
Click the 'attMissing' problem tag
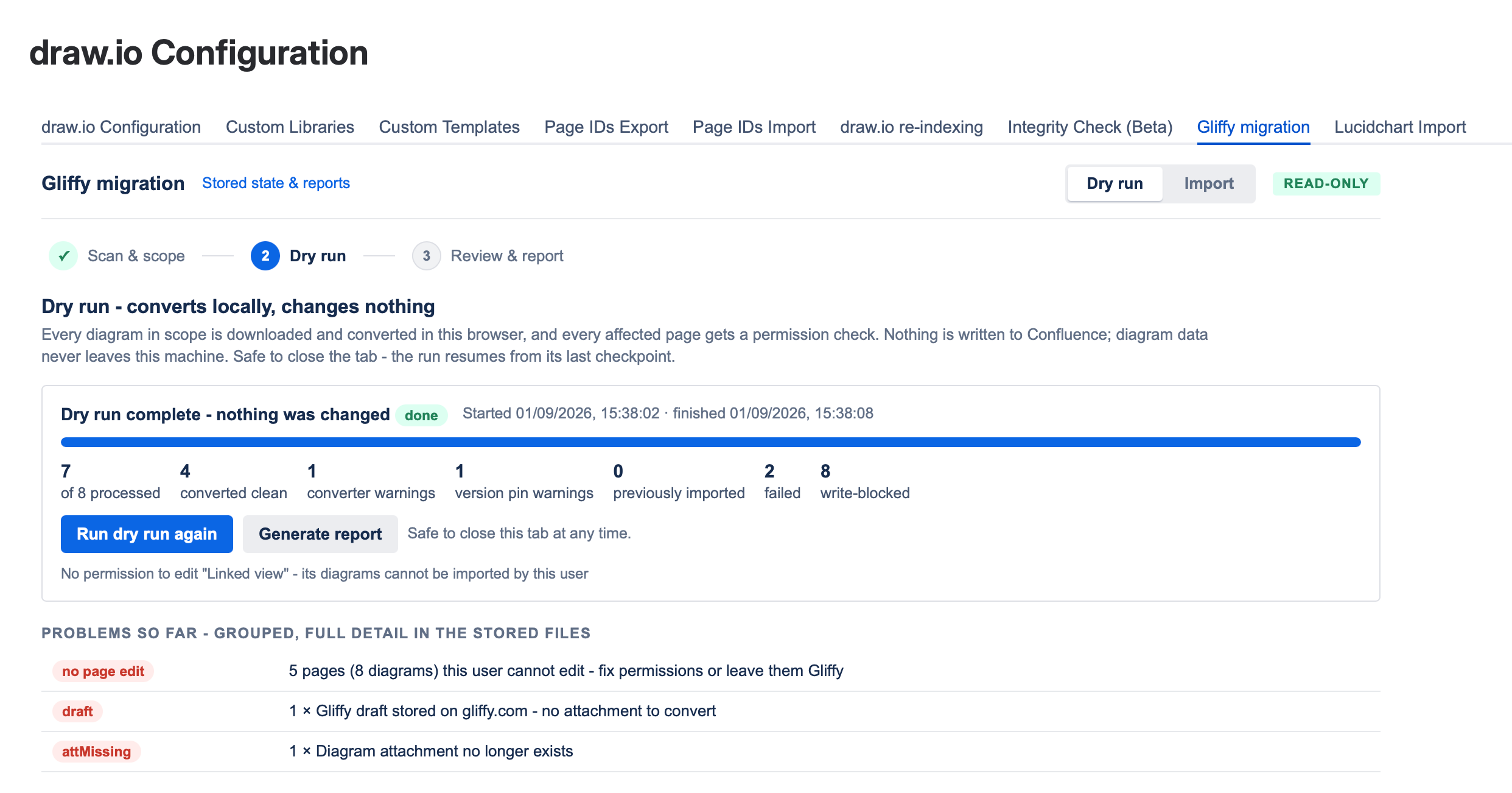[x=96, y=752]
